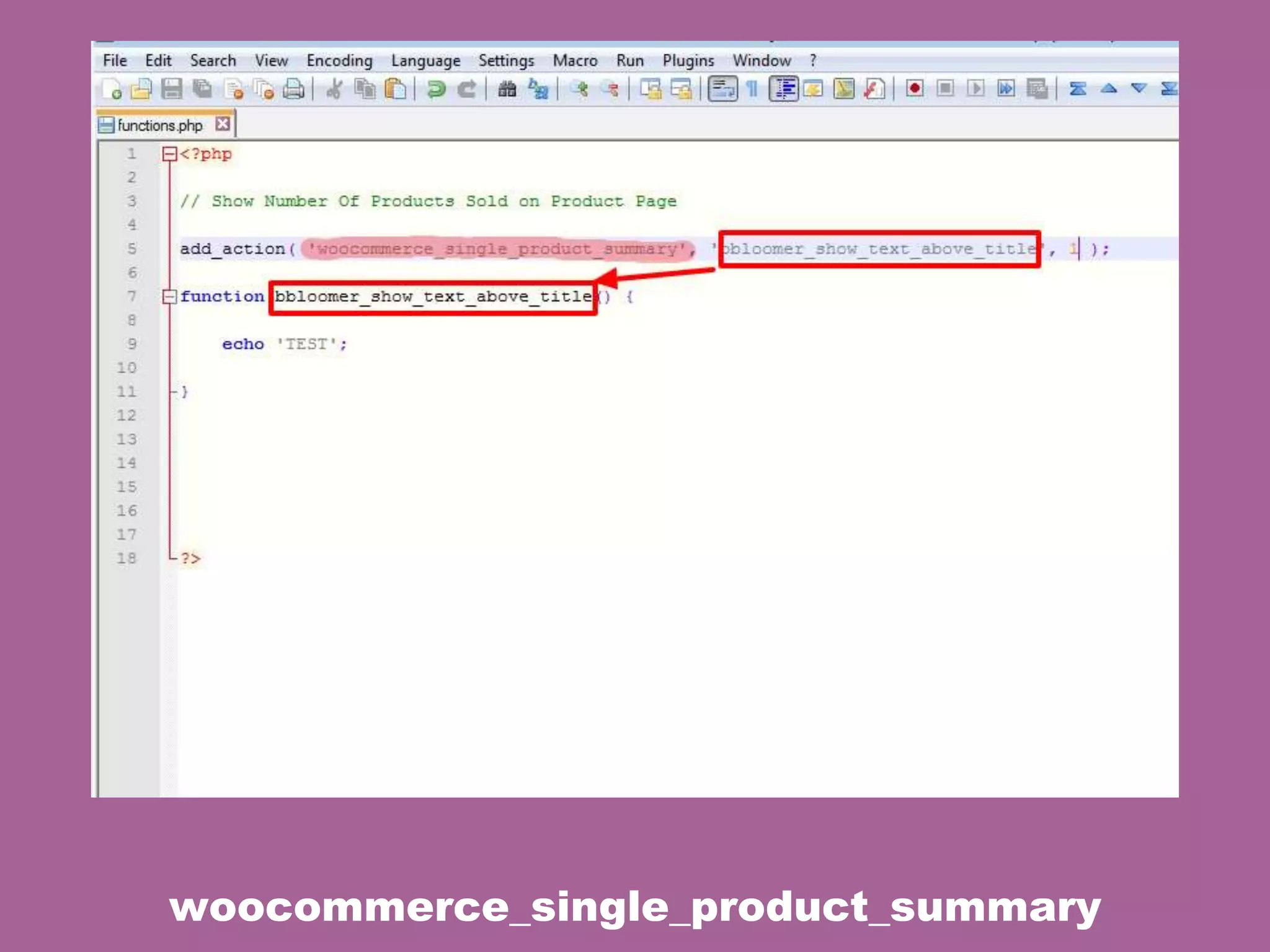Click the Function List icon
The image size is (1270, 952).
874,89
